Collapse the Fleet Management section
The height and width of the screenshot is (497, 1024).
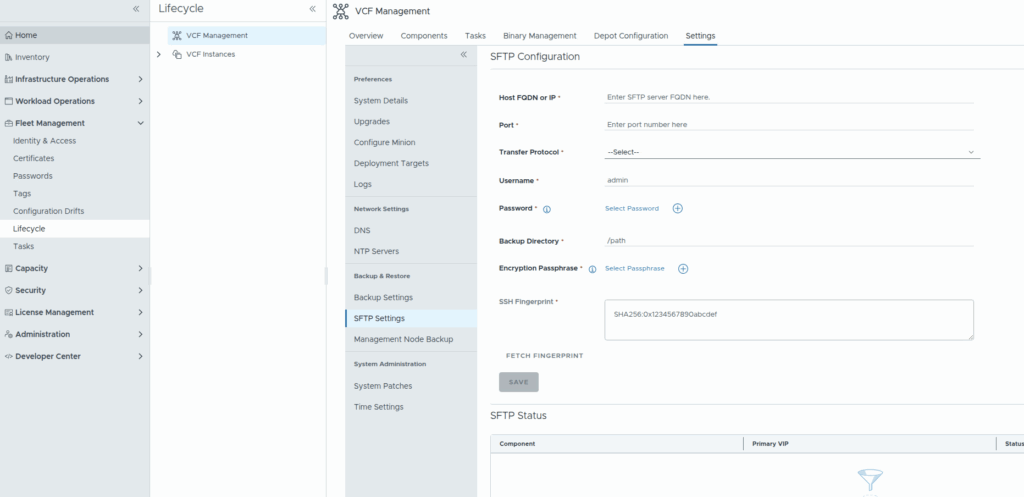[140, 123]
